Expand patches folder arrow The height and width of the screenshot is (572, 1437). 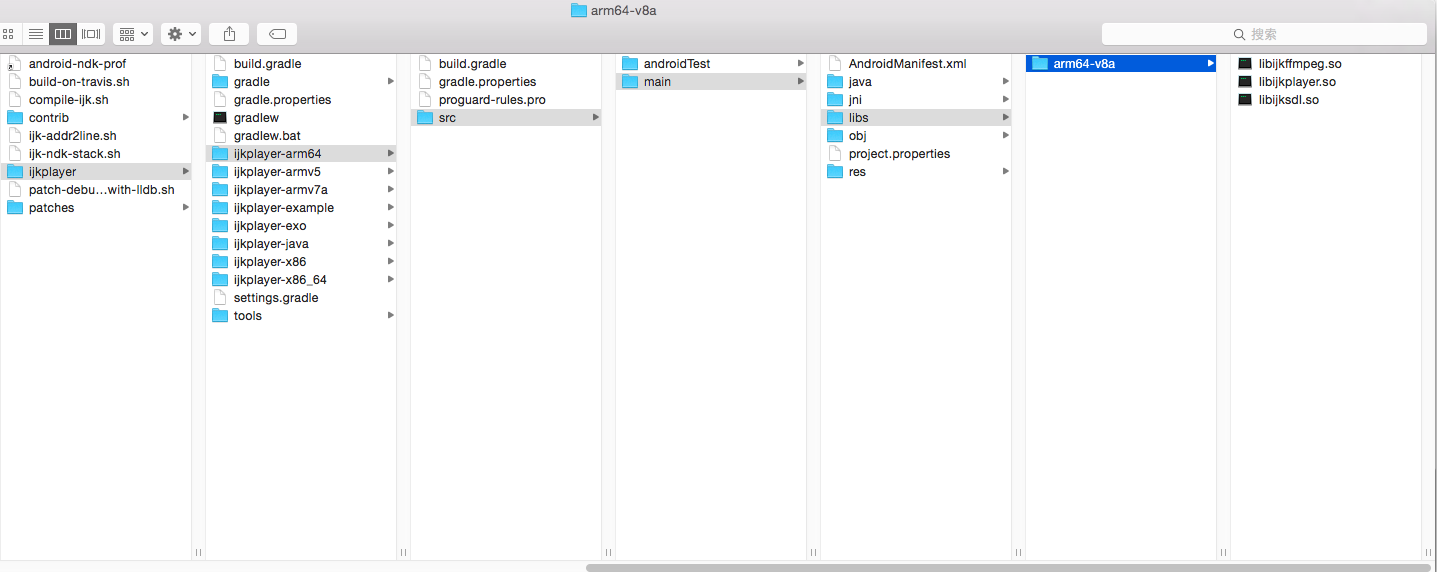(185, 208)
